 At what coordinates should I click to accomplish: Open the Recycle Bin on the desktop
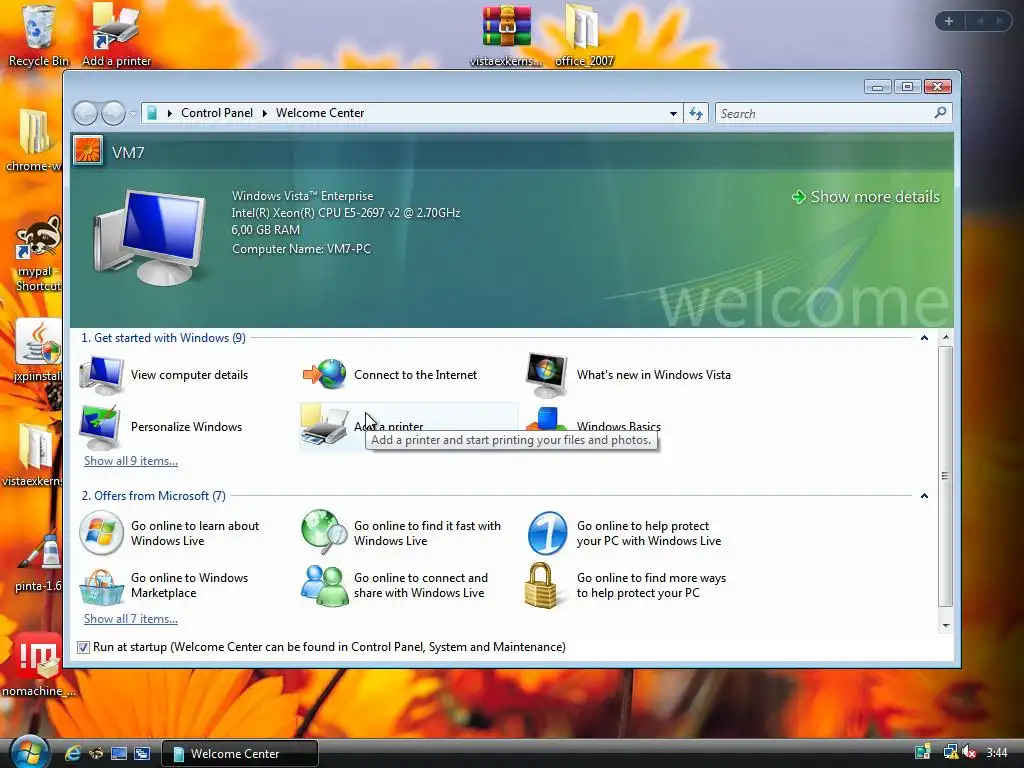click(x=39, y=36)
